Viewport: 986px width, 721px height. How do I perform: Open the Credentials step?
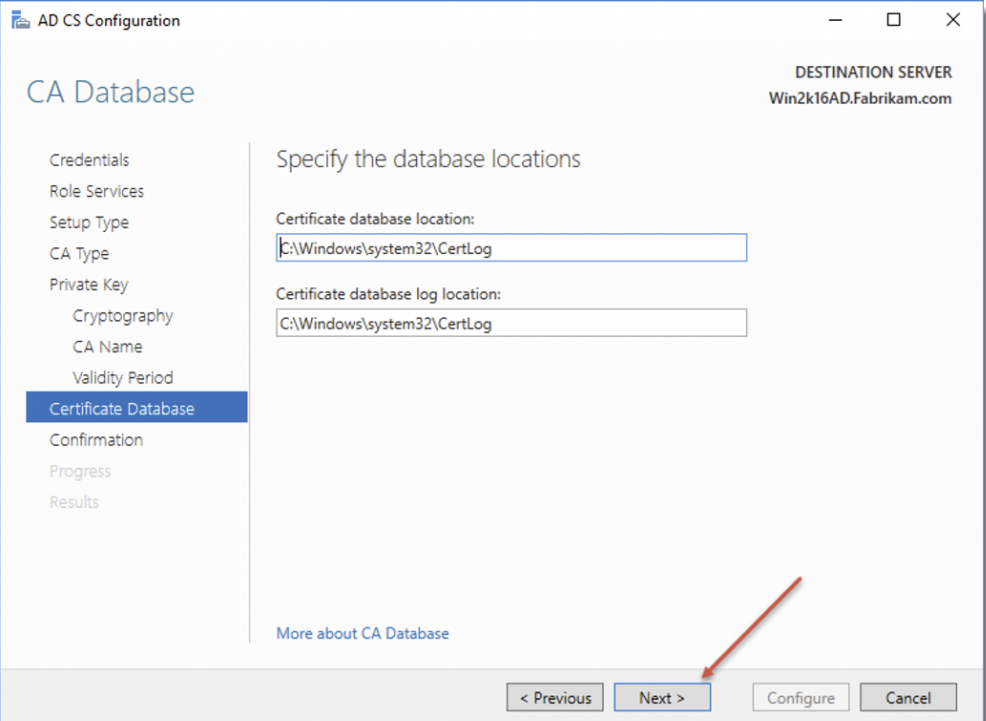(x=89, y=160)
